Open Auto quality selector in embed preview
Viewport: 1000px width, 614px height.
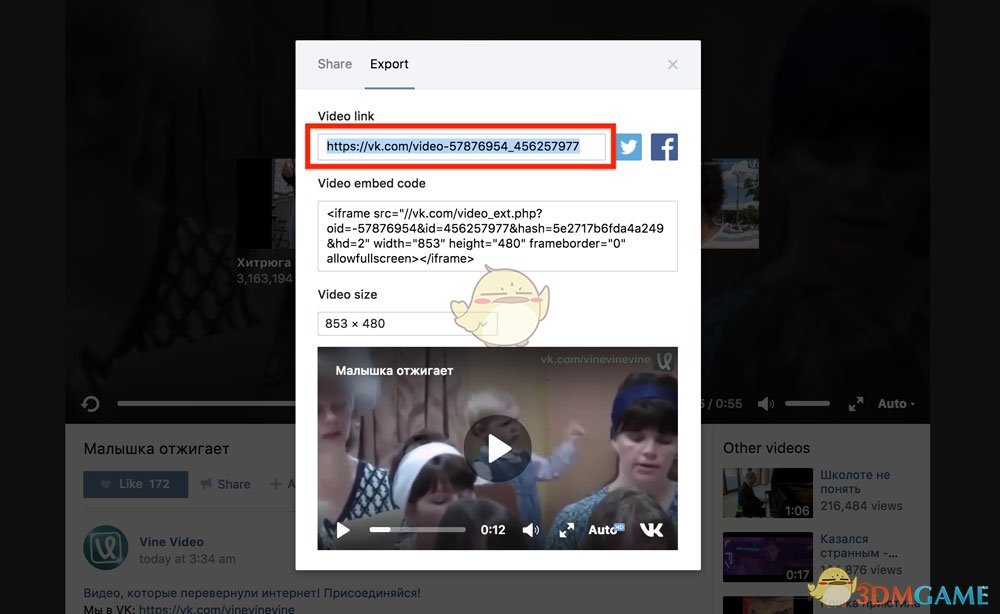tap(605, 530)
